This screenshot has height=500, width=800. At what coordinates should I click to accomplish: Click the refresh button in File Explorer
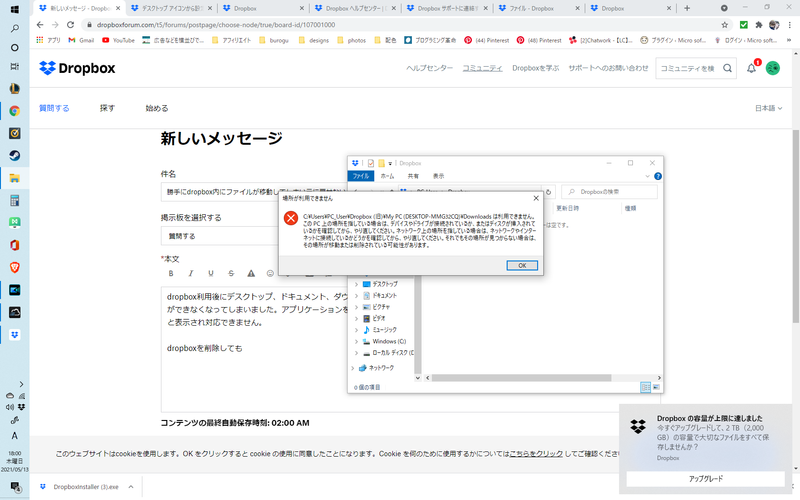point(548,190)
